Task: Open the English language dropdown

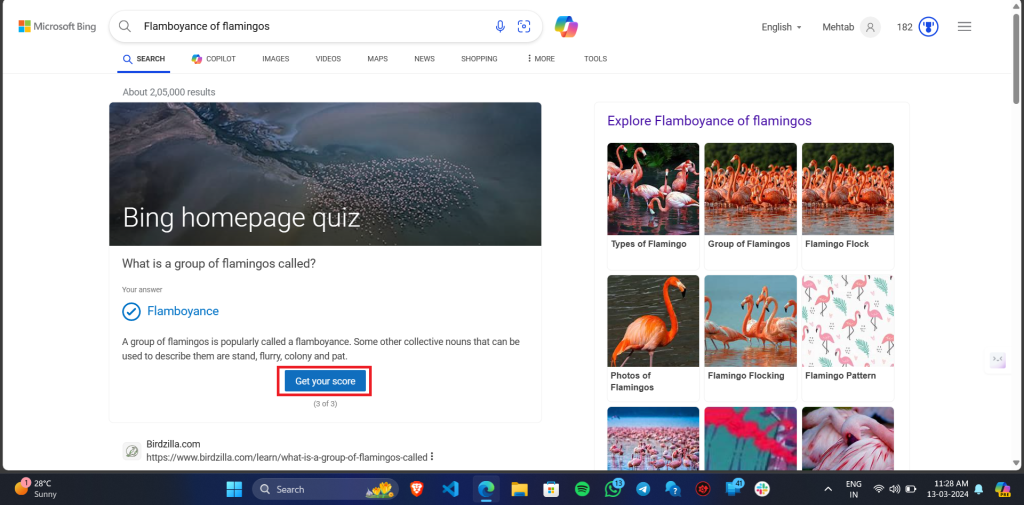Action: (x=781, y=27)
